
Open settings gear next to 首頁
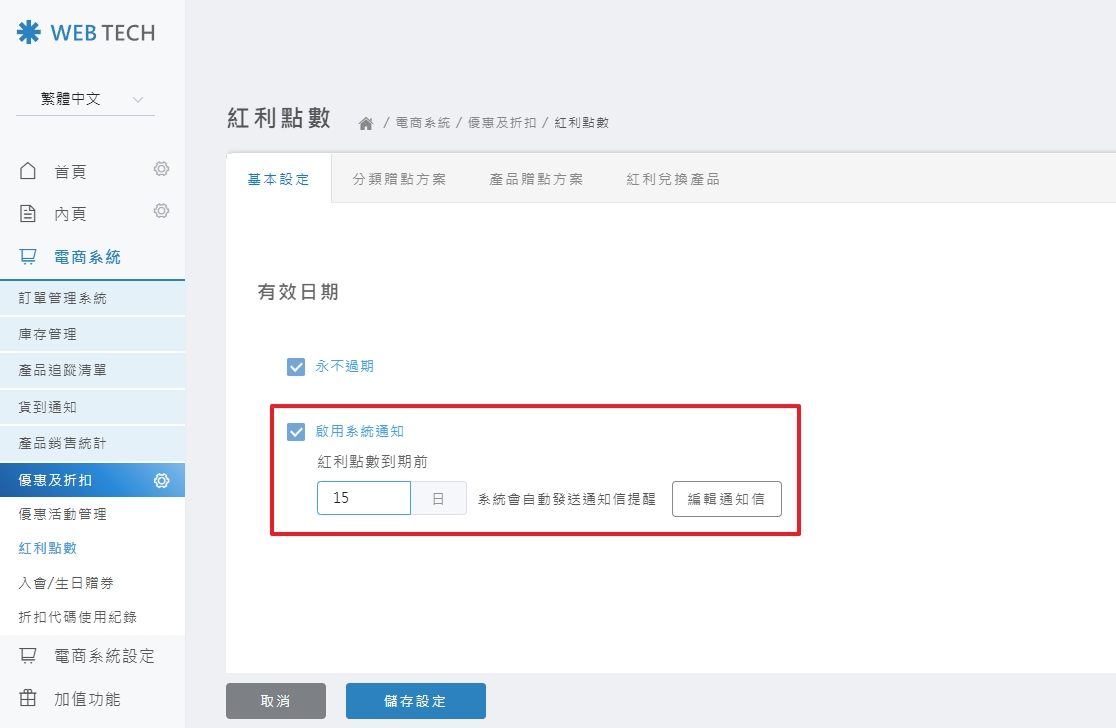pos(160,171)
